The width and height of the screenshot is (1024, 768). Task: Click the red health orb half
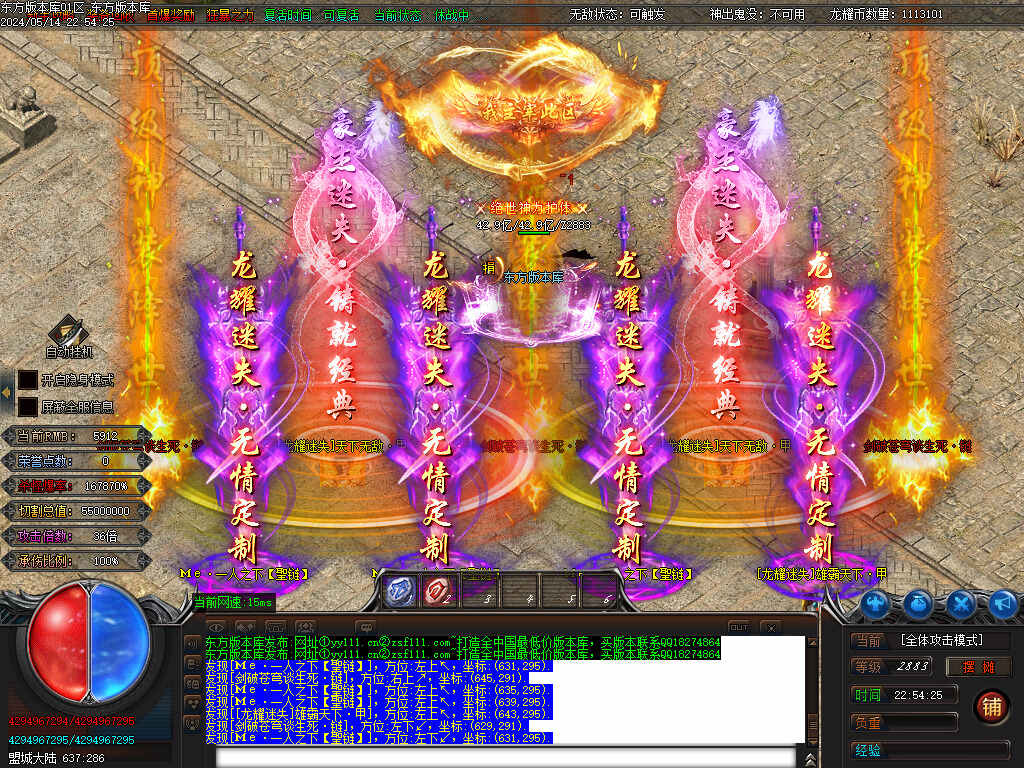(x=57, y=643)
